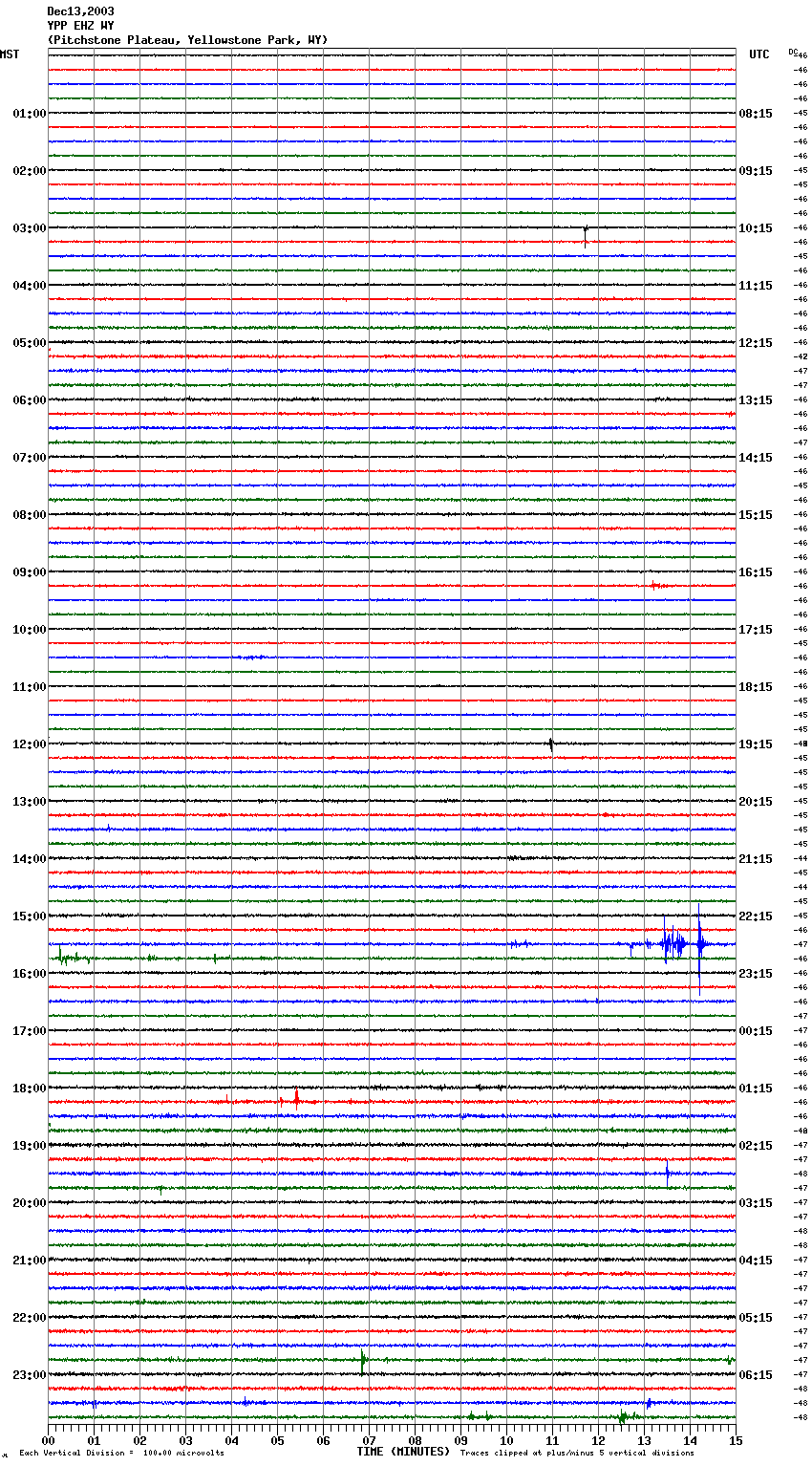Select the 23:00 MST hour label
812x1466 pixels.
[x=30, y=1375]
